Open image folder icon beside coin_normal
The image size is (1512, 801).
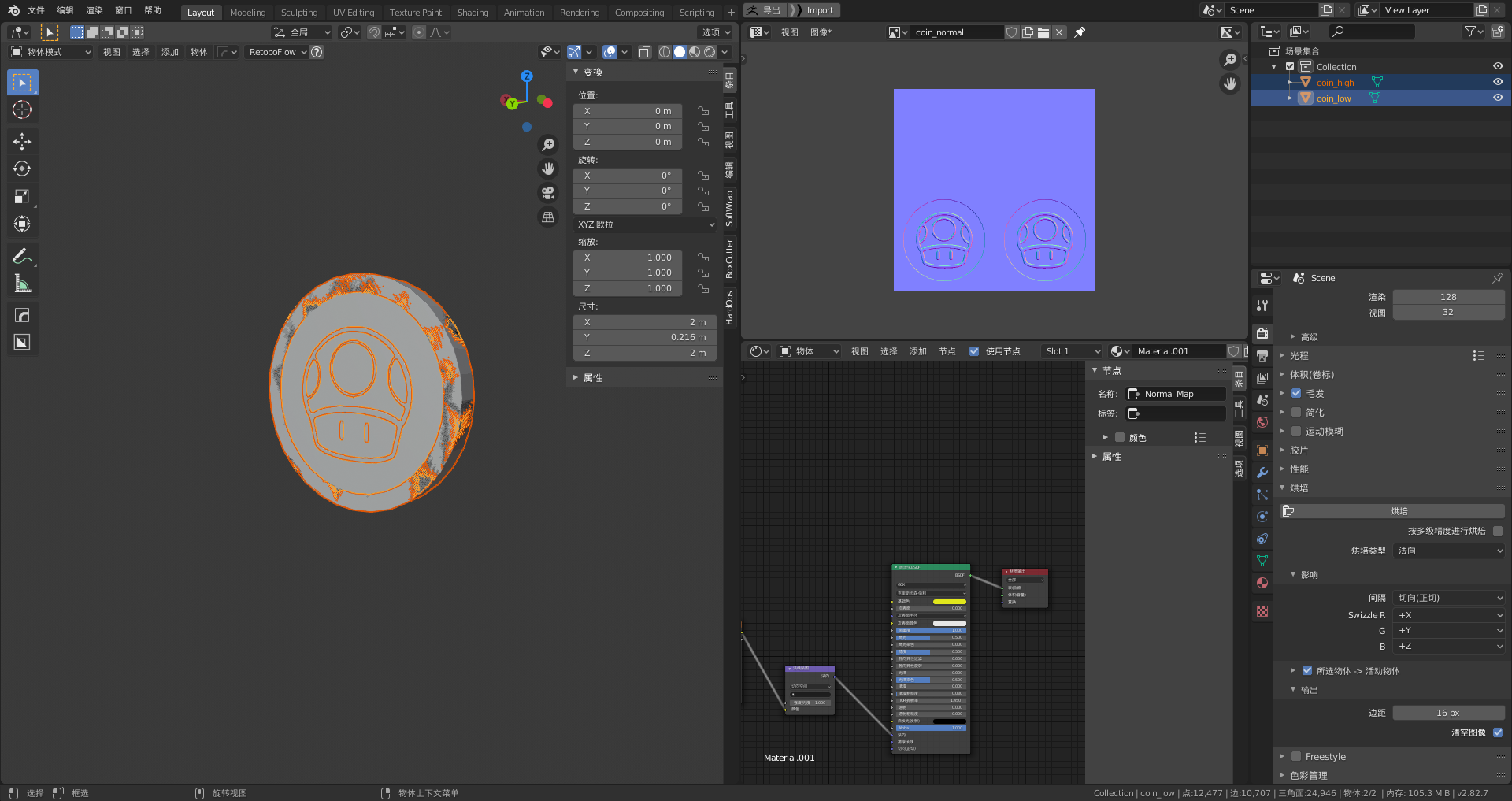(1043, 32)
